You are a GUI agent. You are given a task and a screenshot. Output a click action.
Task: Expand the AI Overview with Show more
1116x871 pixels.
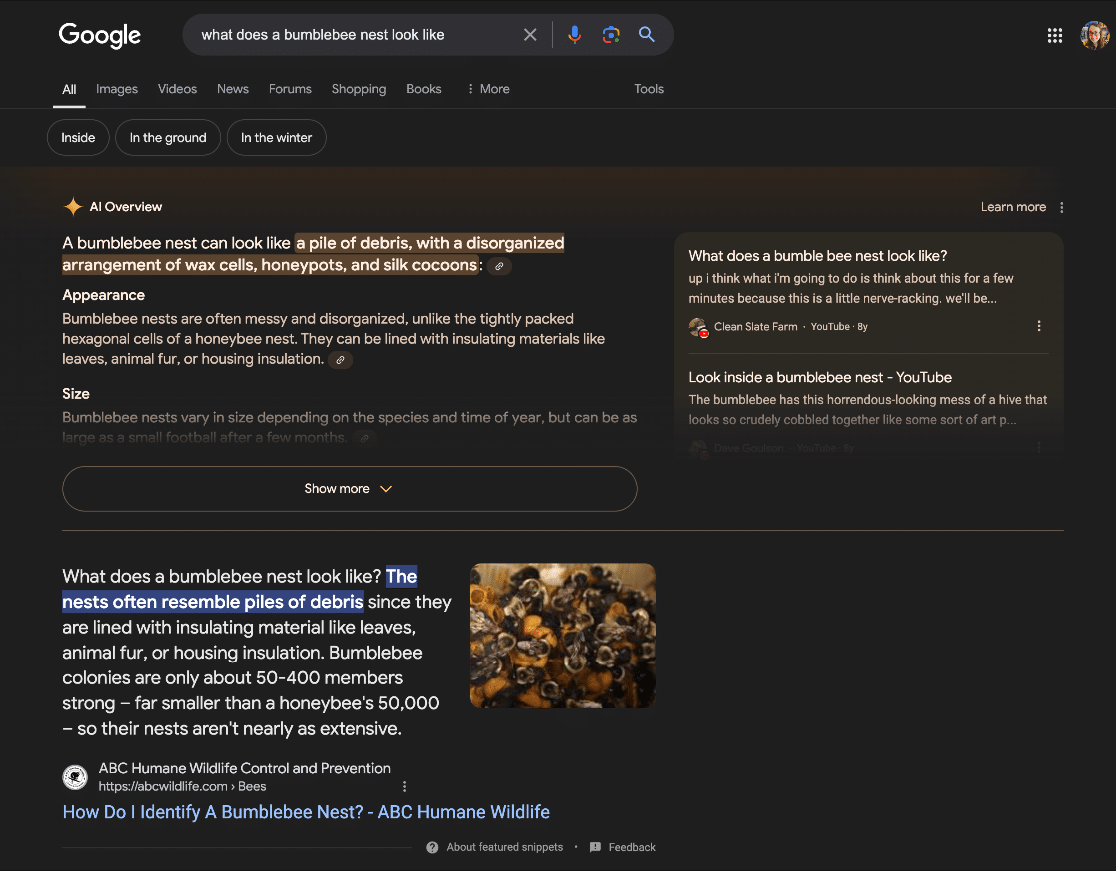(349, 489)
